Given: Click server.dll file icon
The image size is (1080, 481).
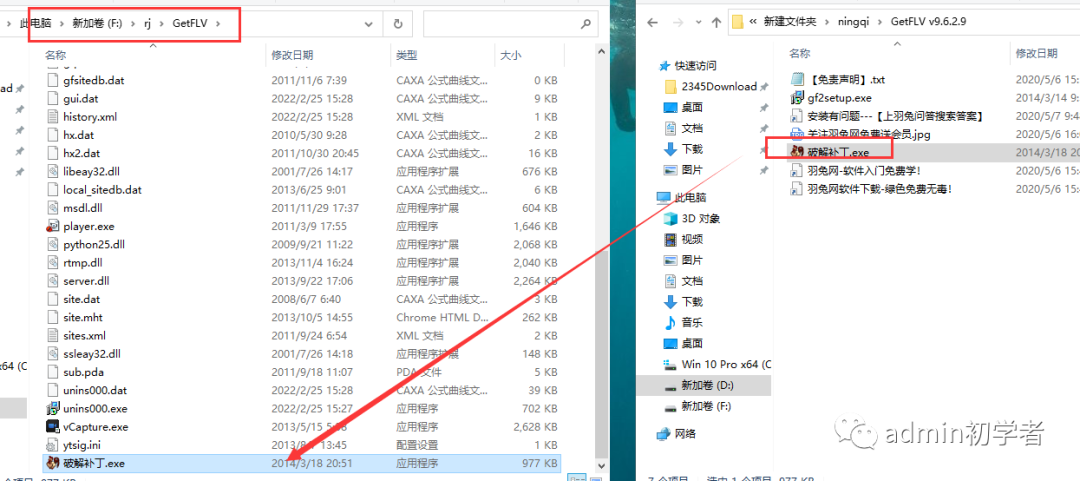Looking at the screenshot, I should tap(53, 280).
